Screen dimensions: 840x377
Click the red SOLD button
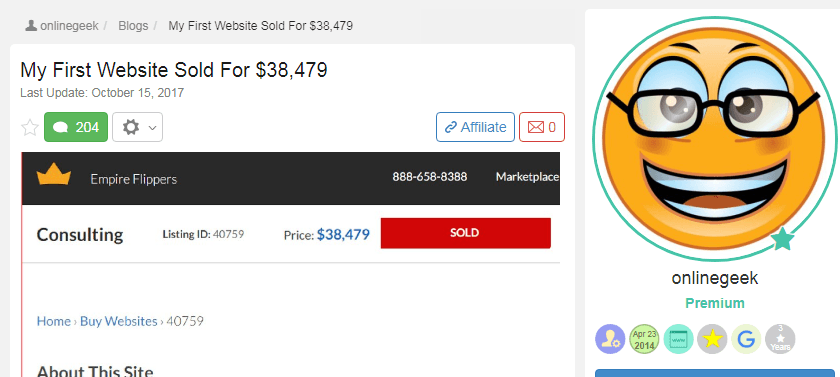click(466, 233)
